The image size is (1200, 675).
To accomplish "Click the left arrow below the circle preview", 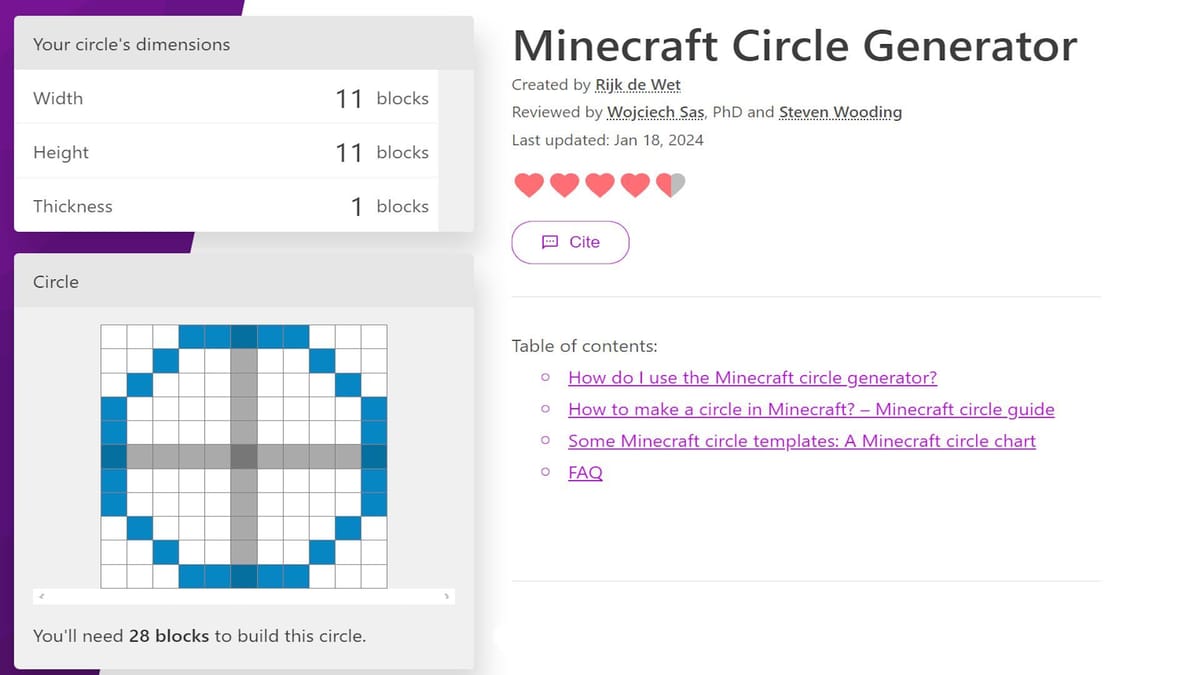I will pyautogui.click(x=40, y=594).
